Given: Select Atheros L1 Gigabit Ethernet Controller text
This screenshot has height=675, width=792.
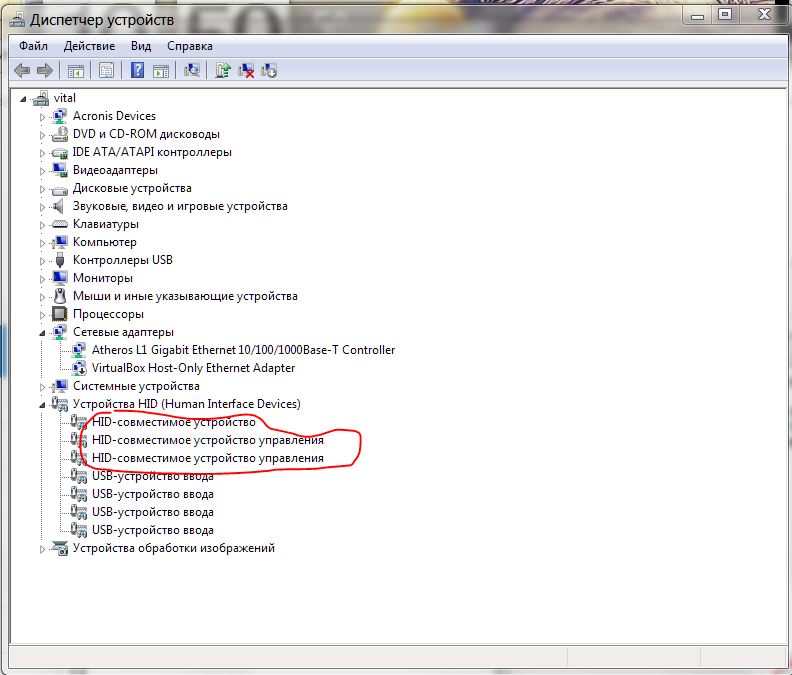Looking at the screenshot, I should coord(243,350).
